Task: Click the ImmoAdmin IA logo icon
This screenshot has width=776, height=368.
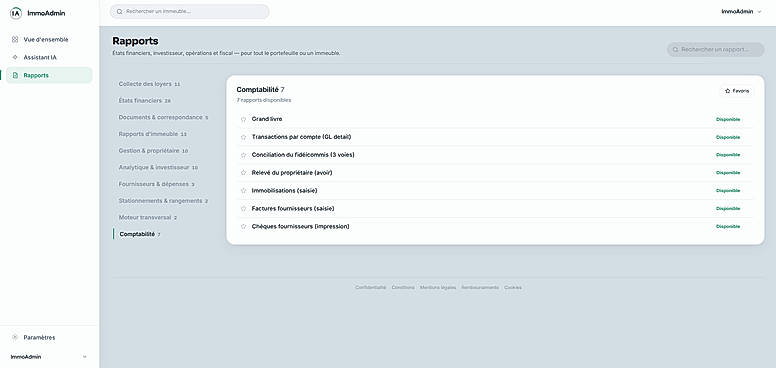Action: pyautogui.click(x=16, y=13)
